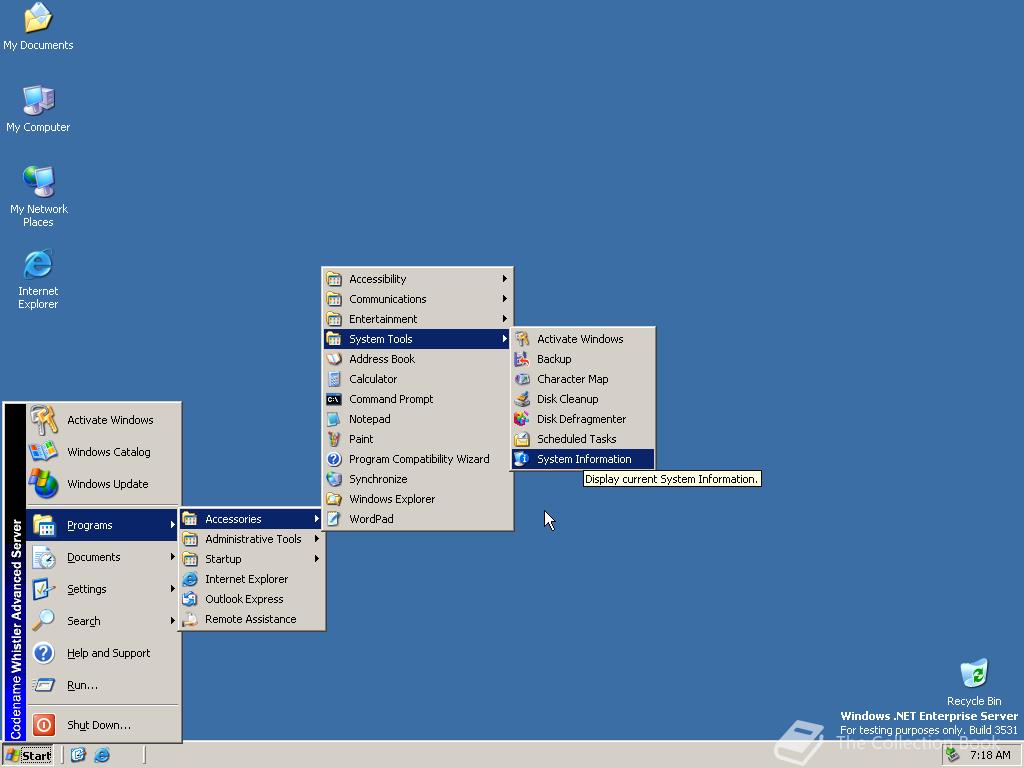The image size is (1024, 768).
Task: Expand the Settings submenu arrow
Action: [172, 589]
